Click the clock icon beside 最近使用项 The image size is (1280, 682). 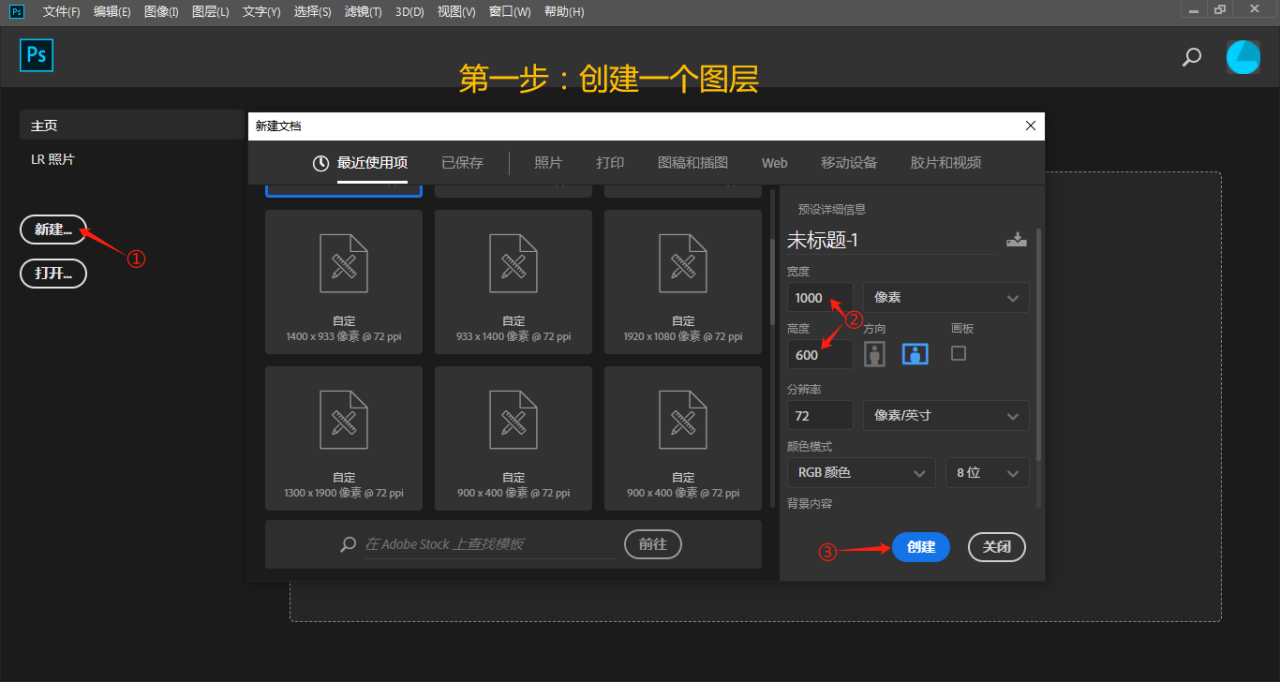[321, 163]
